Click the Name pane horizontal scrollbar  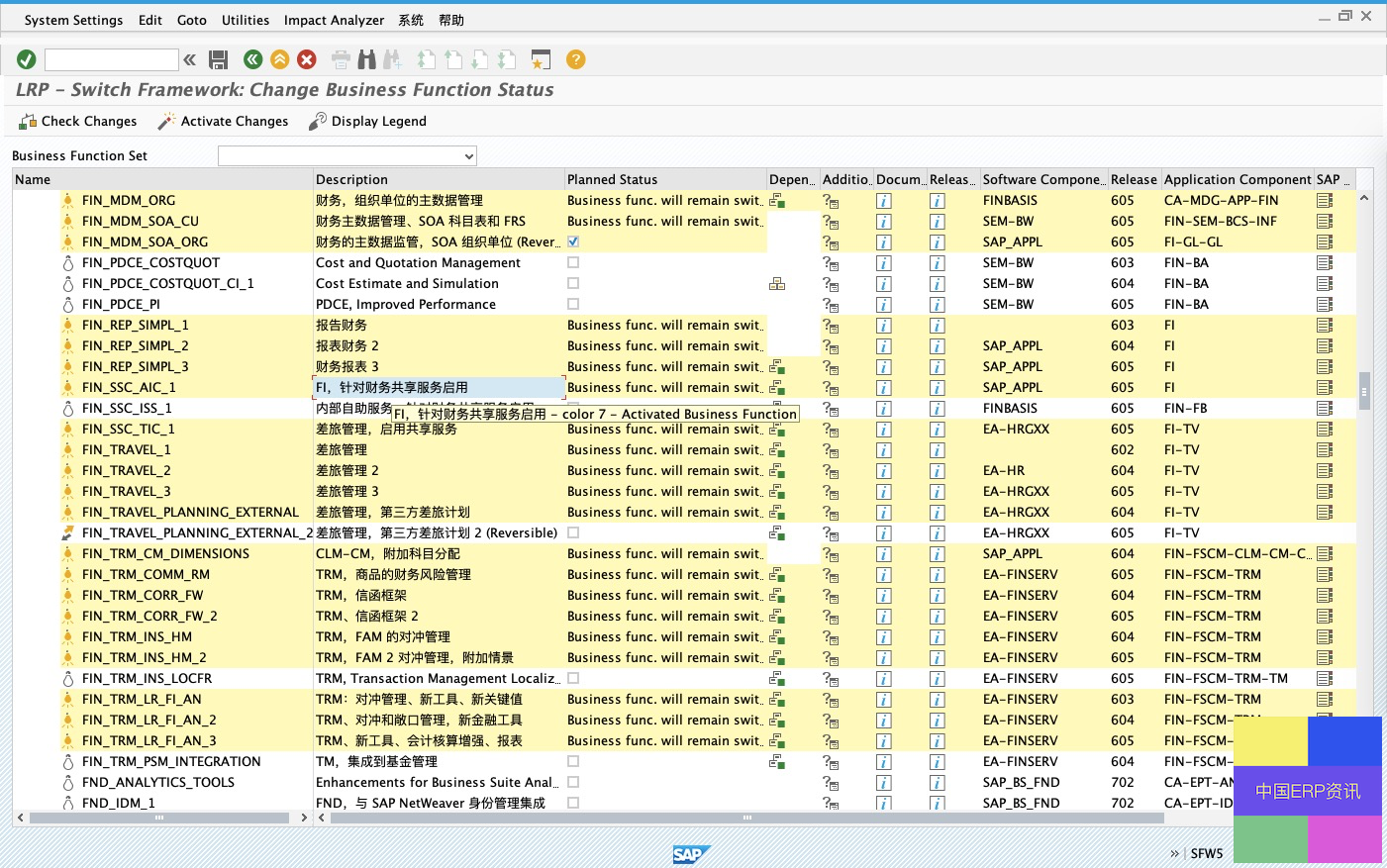click(x=158, y=818)
